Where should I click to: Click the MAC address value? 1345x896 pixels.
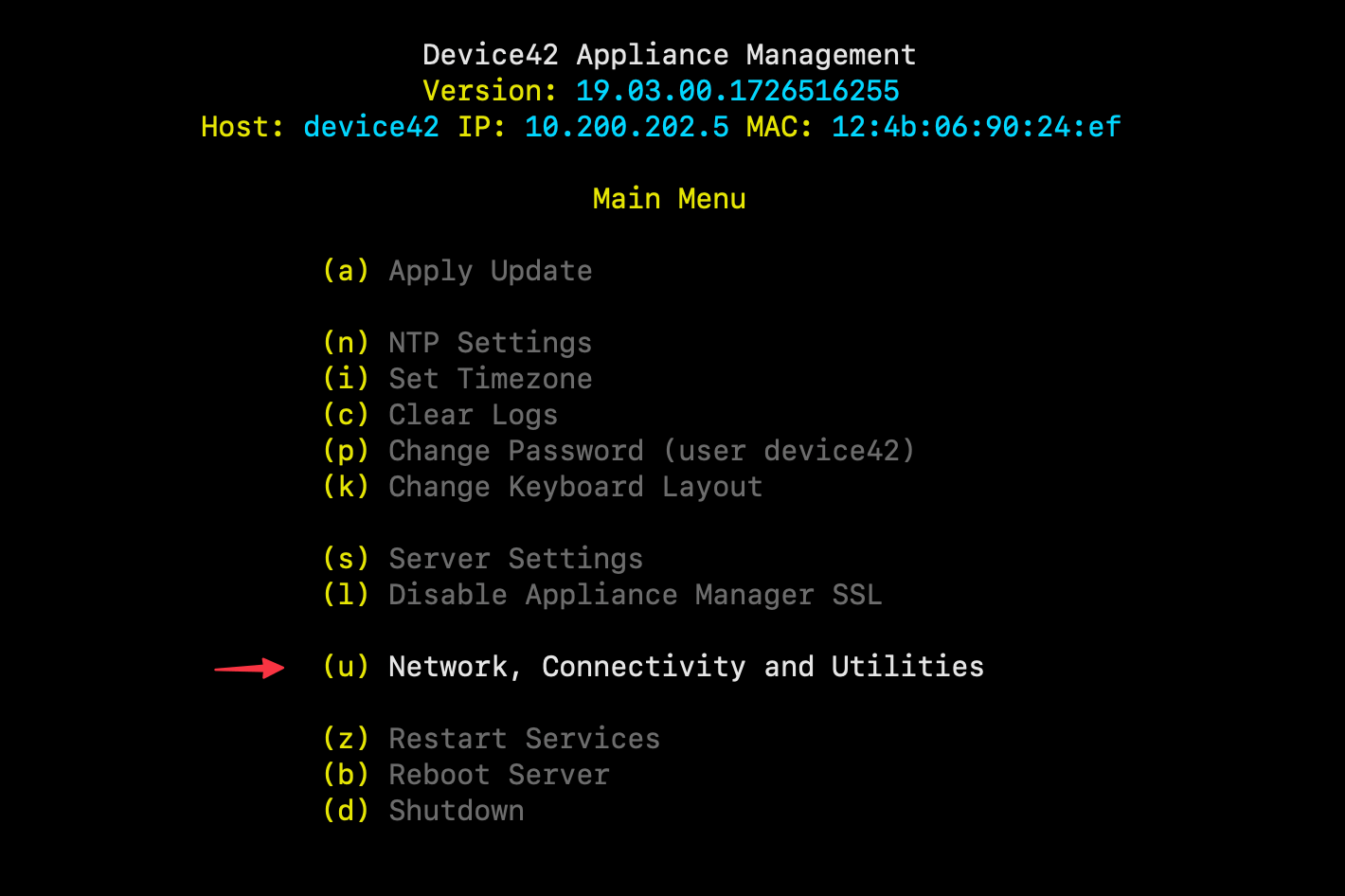[975, 126]
